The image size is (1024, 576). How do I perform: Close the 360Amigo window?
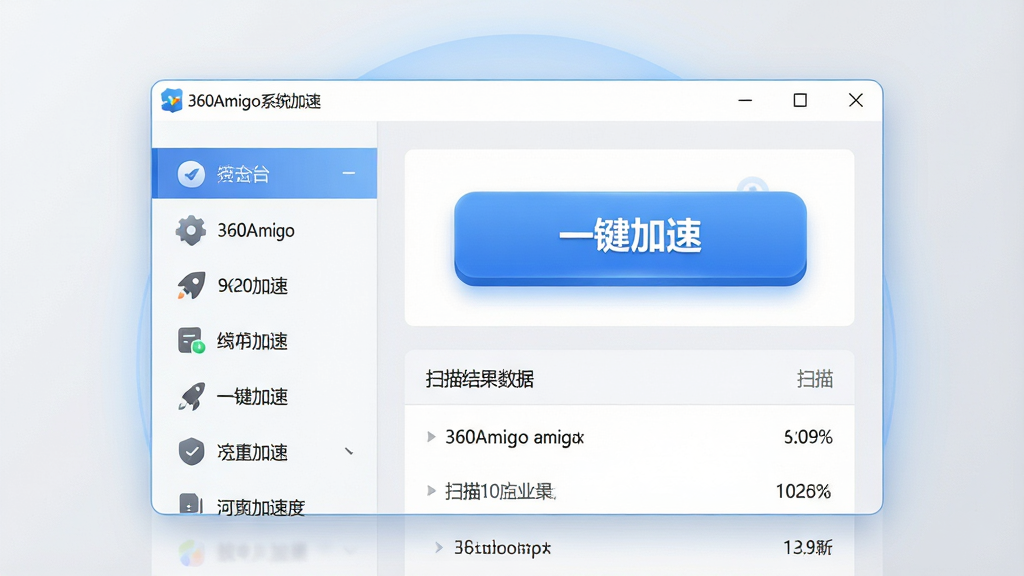pyautogui.click(x=856, y=101)
